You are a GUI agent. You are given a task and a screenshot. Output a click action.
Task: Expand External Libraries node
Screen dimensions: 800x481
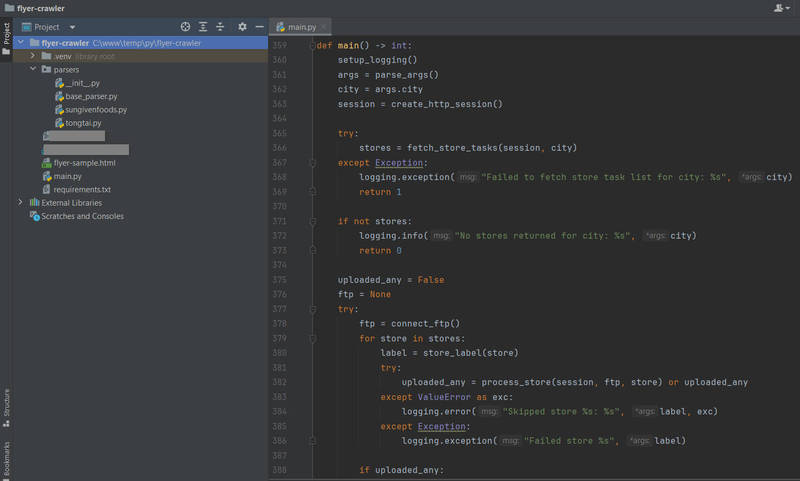pos(20,202)
